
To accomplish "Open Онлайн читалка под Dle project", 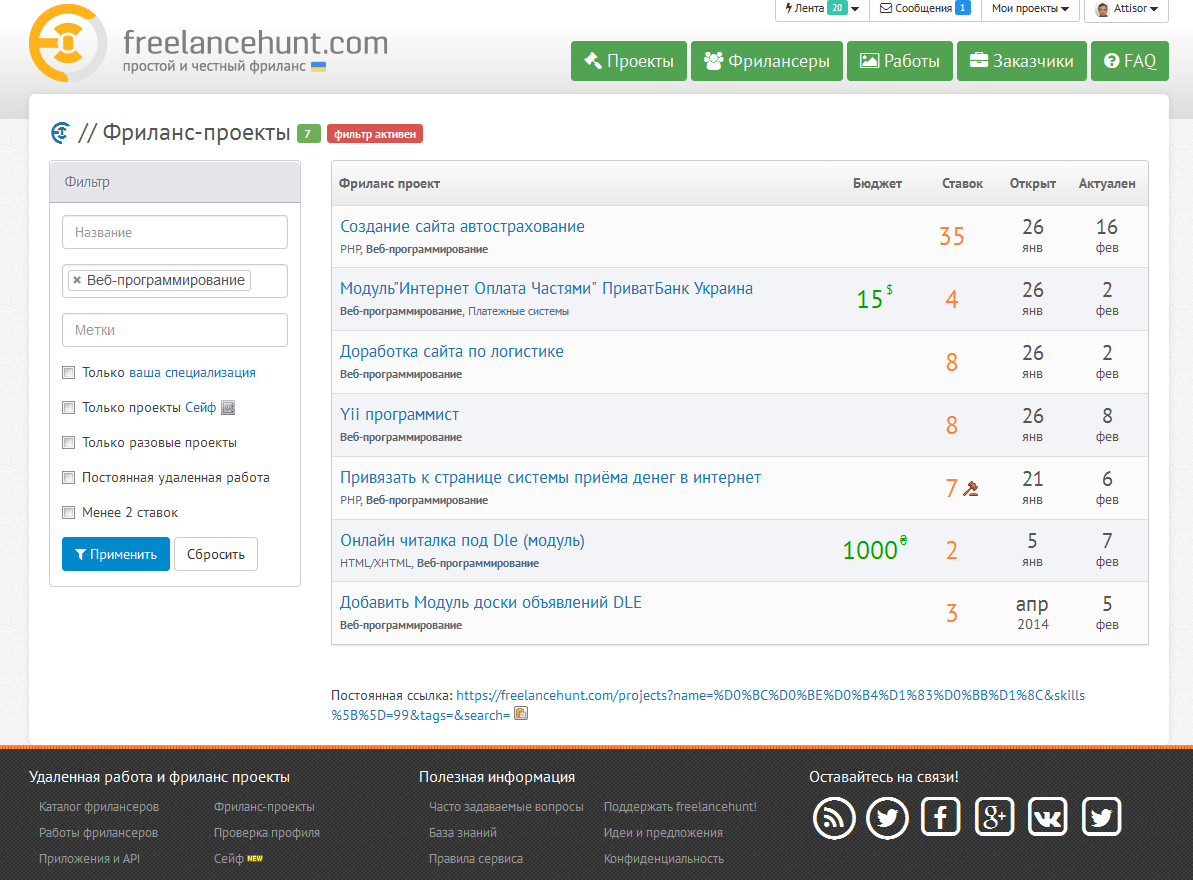I will point(462,541).
